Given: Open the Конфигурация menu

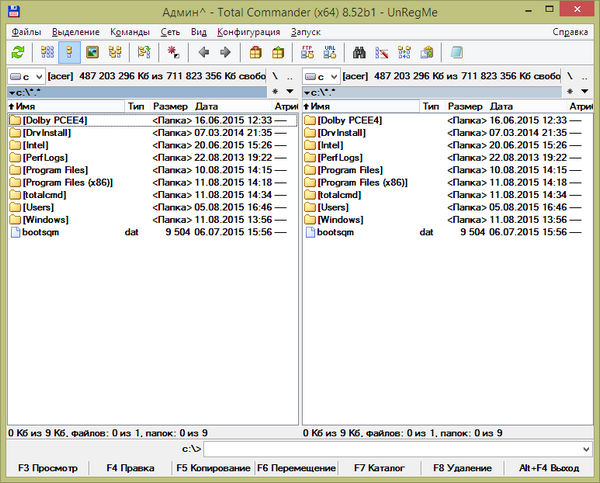Looking at the screenshot, I should pos(249,32).
